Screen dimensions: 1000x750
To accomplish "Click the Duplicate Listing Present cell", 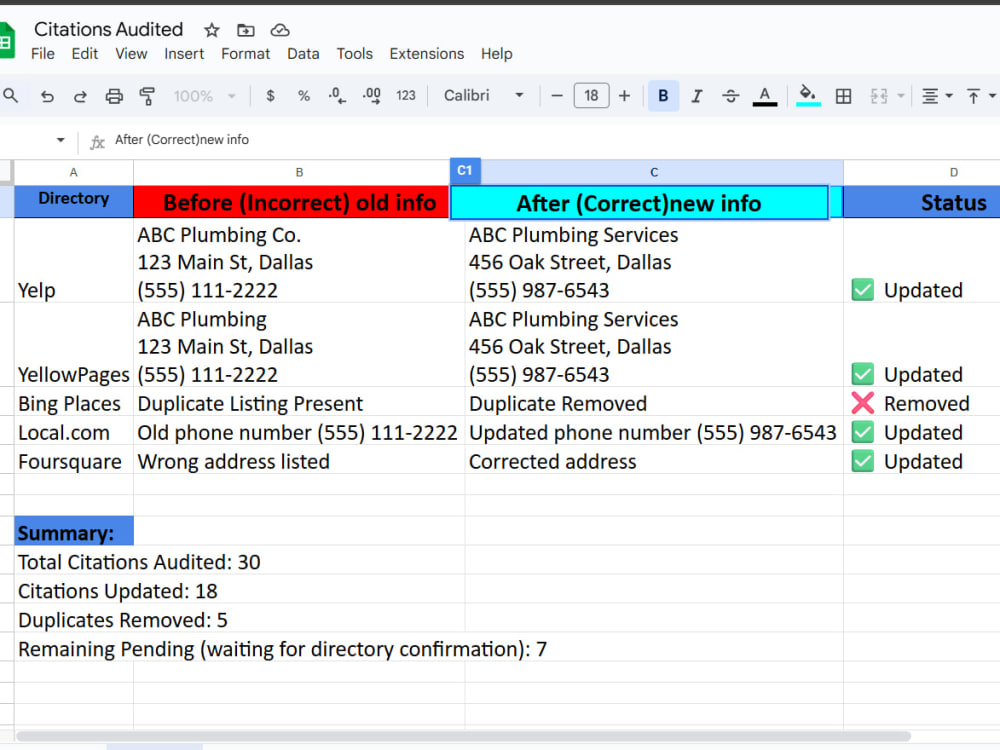I will pos(299,403).
